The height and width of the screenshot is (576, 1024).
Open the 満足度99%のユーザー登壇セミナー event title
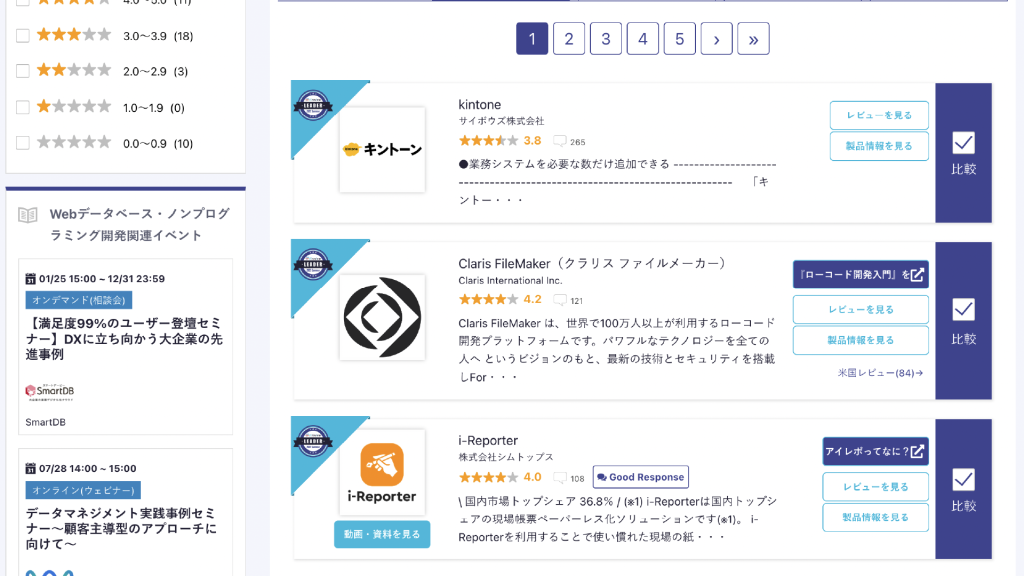click(x=124, y=339)
